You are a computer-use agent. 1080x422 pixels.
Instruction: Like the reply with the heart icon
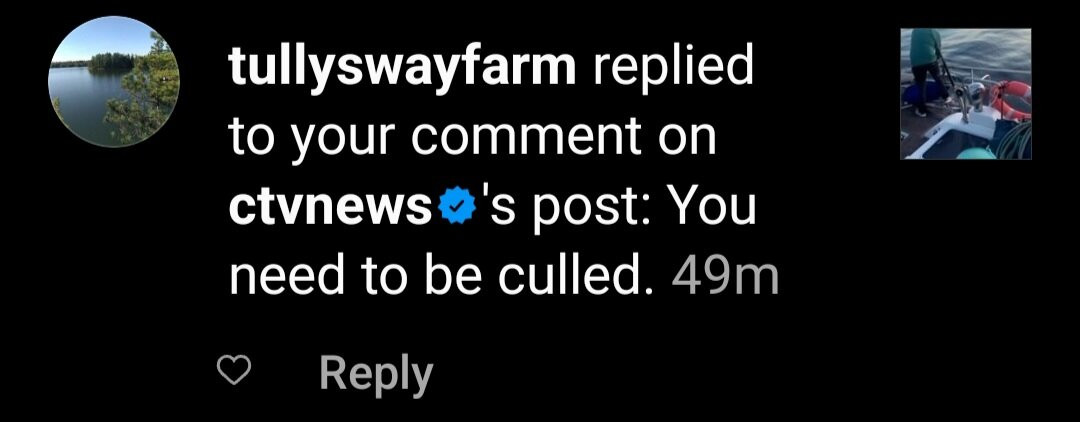pos(233,372)
